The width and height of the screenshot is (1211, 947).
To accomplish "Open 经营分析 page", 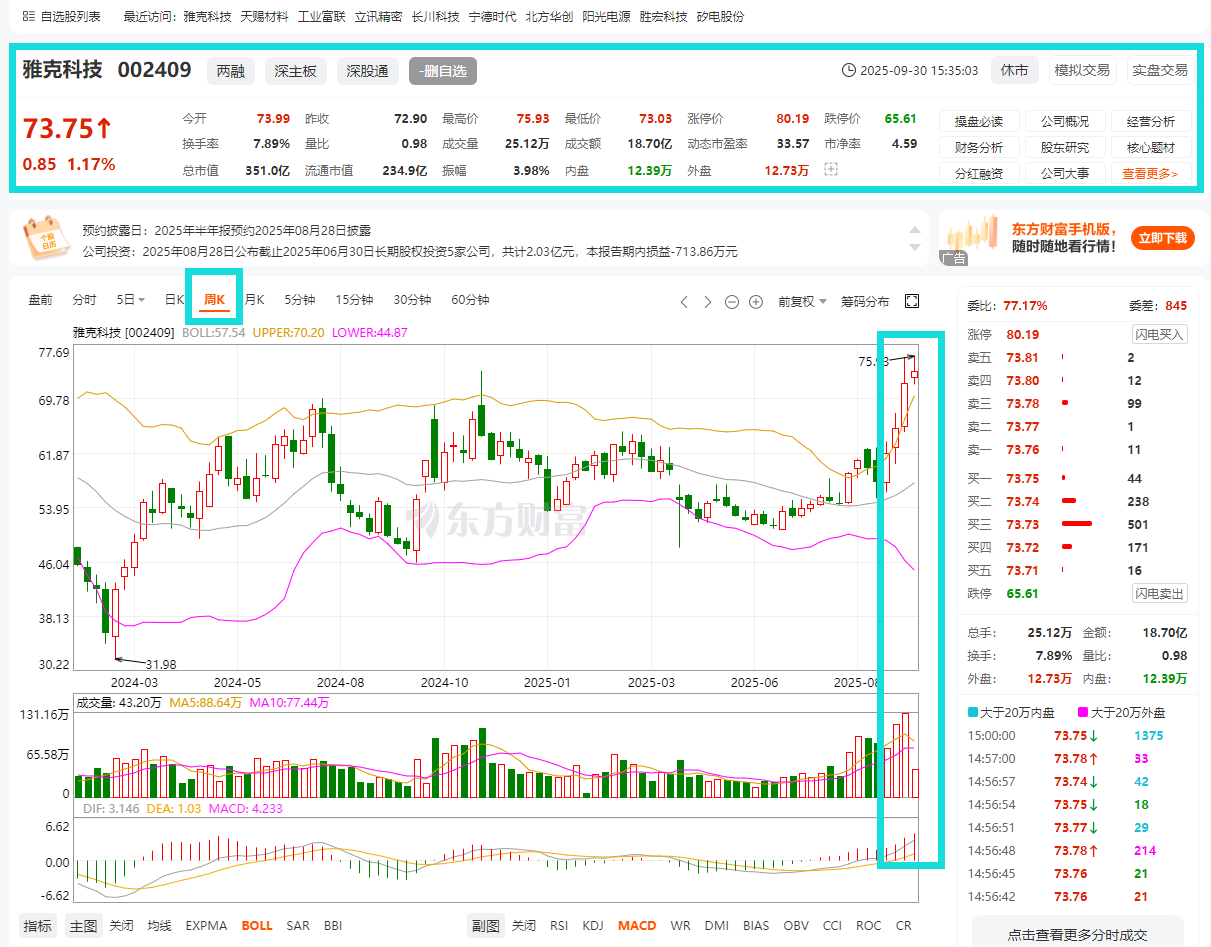I will click(x=1151, y=121).
